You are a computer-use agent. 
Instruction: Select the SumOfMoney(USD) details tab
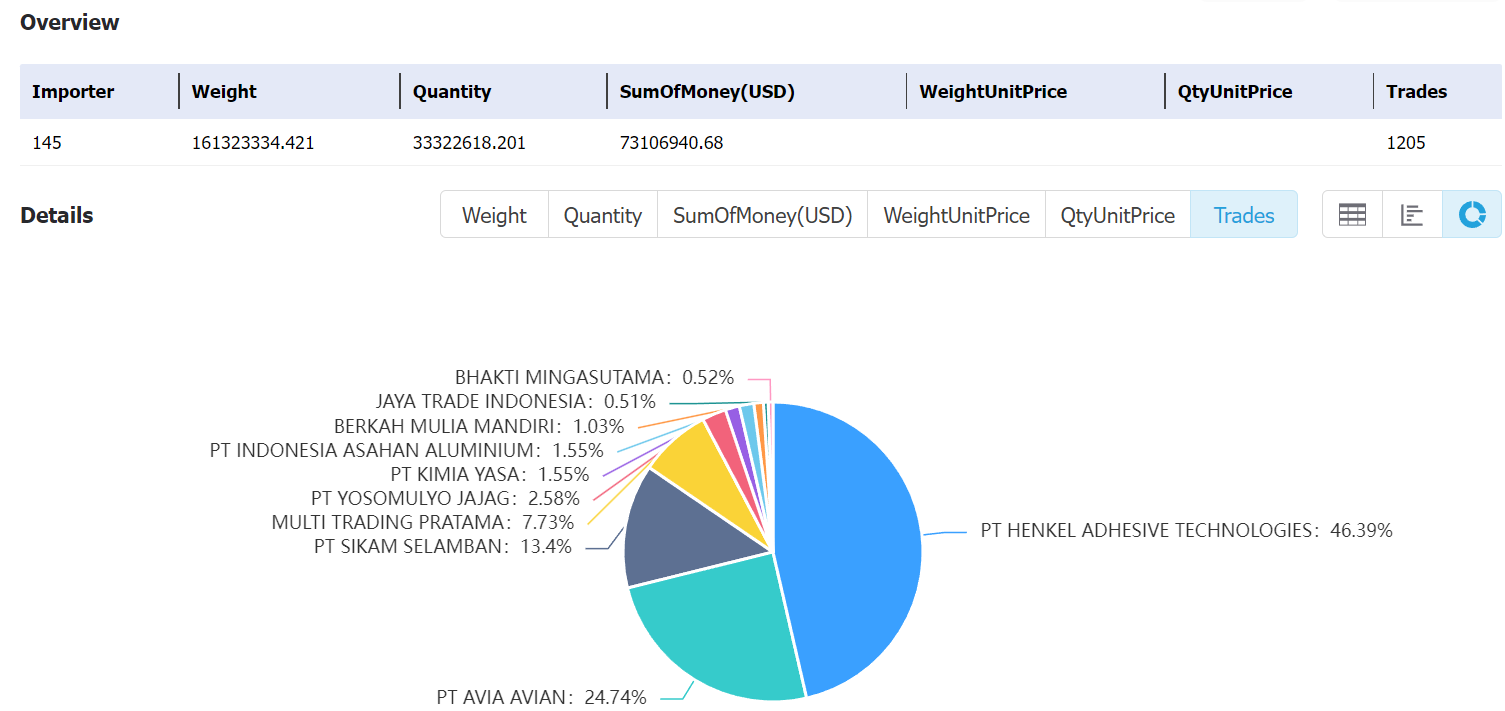[762, 215]
